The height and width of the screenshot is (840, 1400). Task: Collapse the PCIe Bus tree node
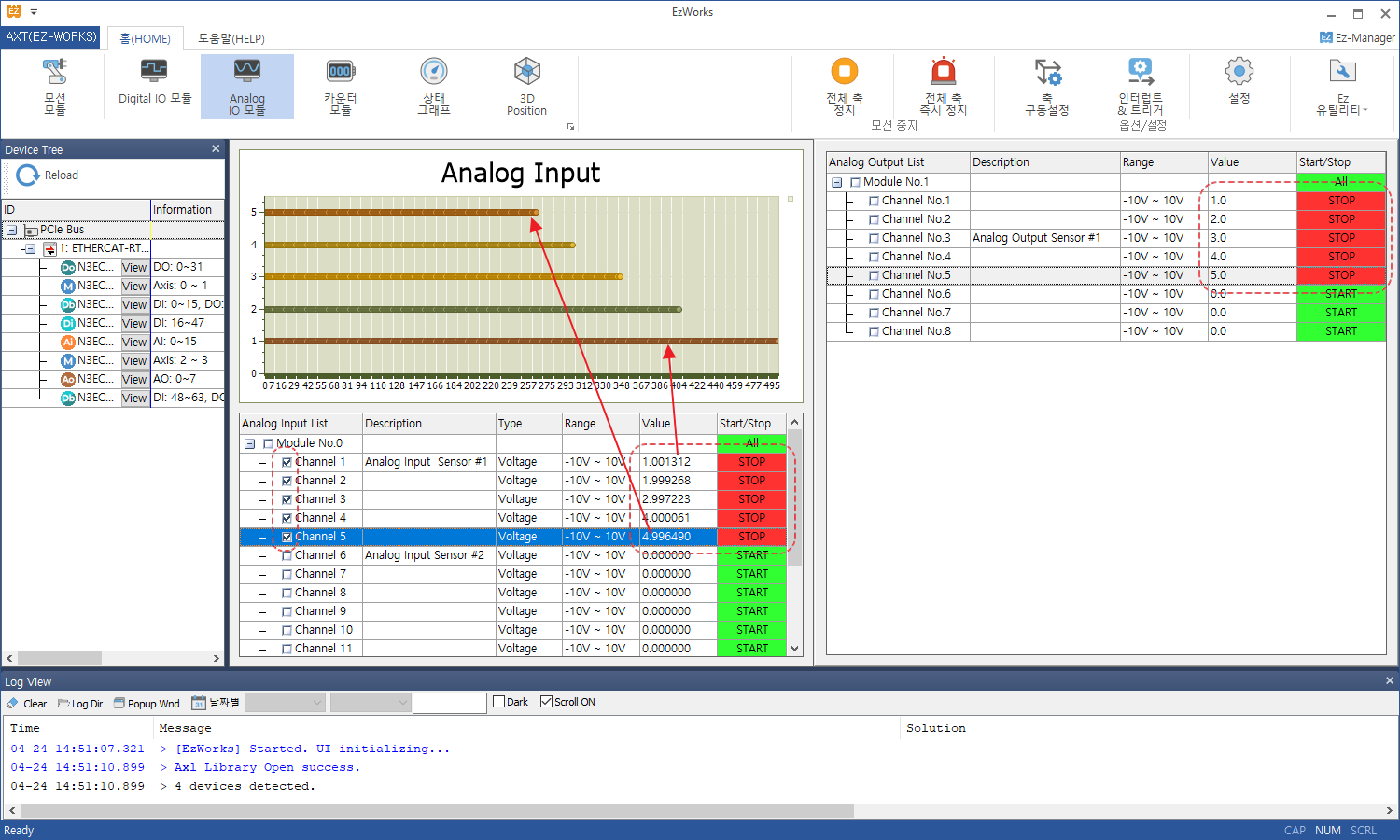click(x=12, y=230)
